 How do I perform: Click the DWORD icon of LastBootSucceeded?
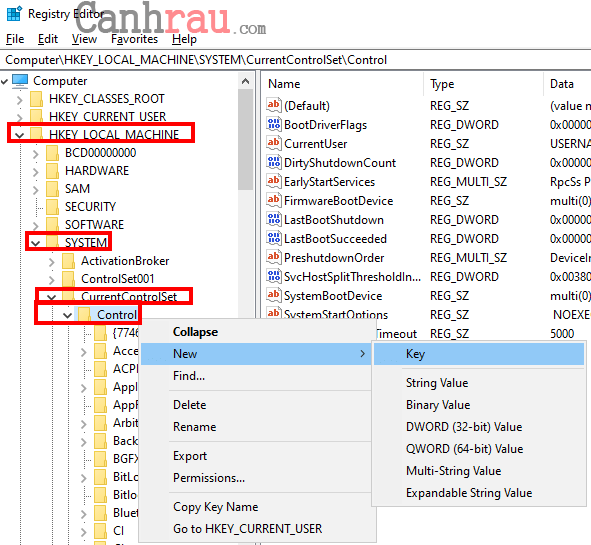(x=274, y=238)
